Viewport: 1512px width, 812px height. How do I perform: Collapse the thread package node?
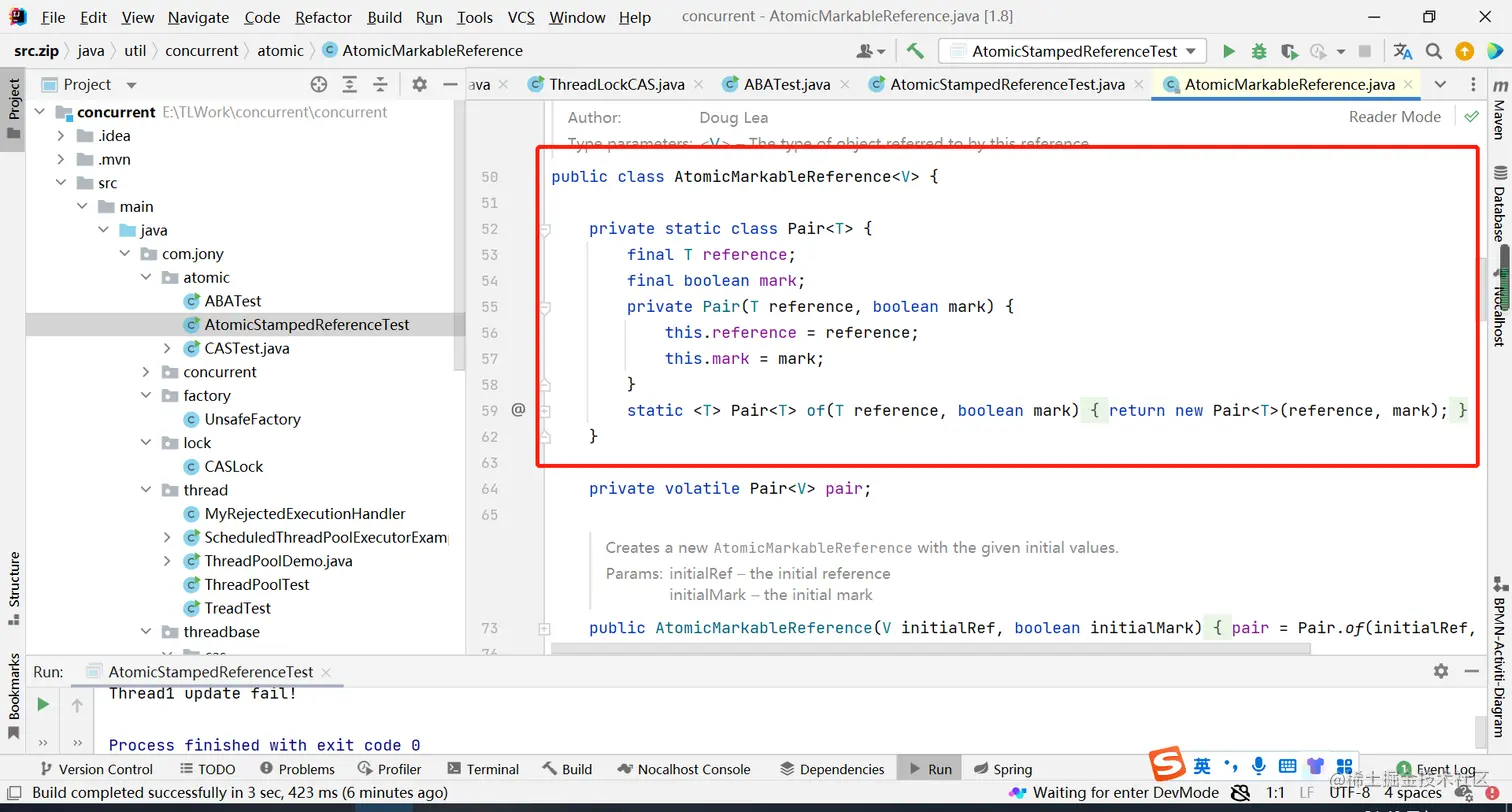(x=146, y=490)
